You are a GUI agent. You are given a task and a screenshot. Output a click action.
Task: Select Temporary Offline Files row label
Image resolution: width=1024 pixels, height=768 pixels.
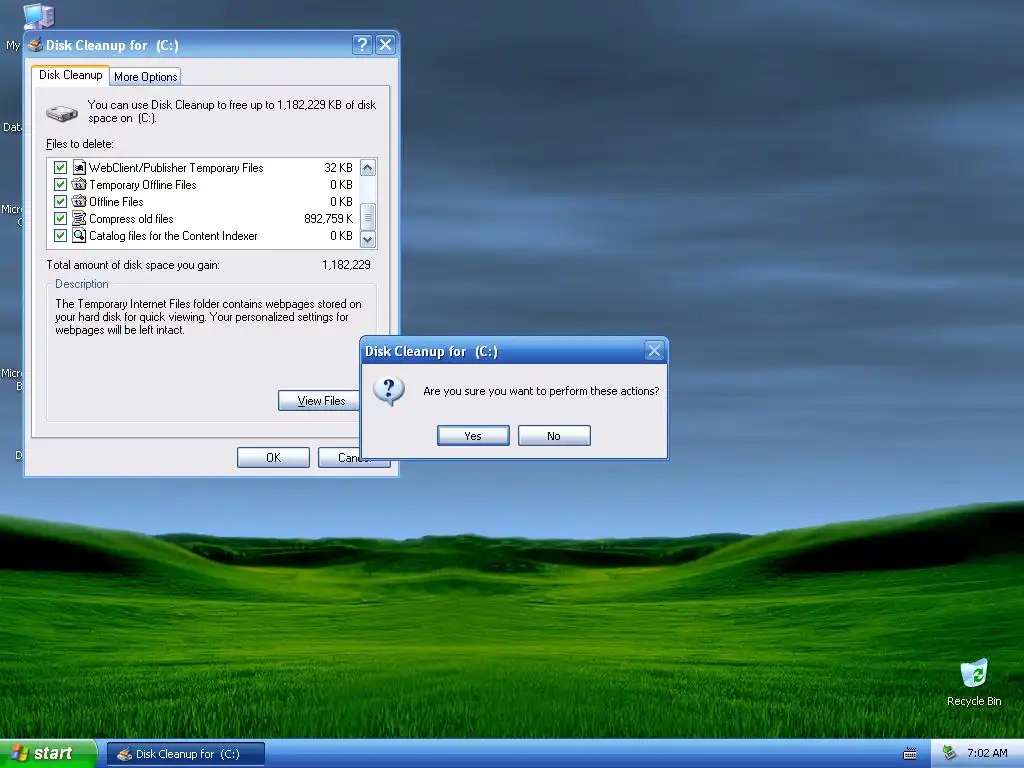(143, 185)
